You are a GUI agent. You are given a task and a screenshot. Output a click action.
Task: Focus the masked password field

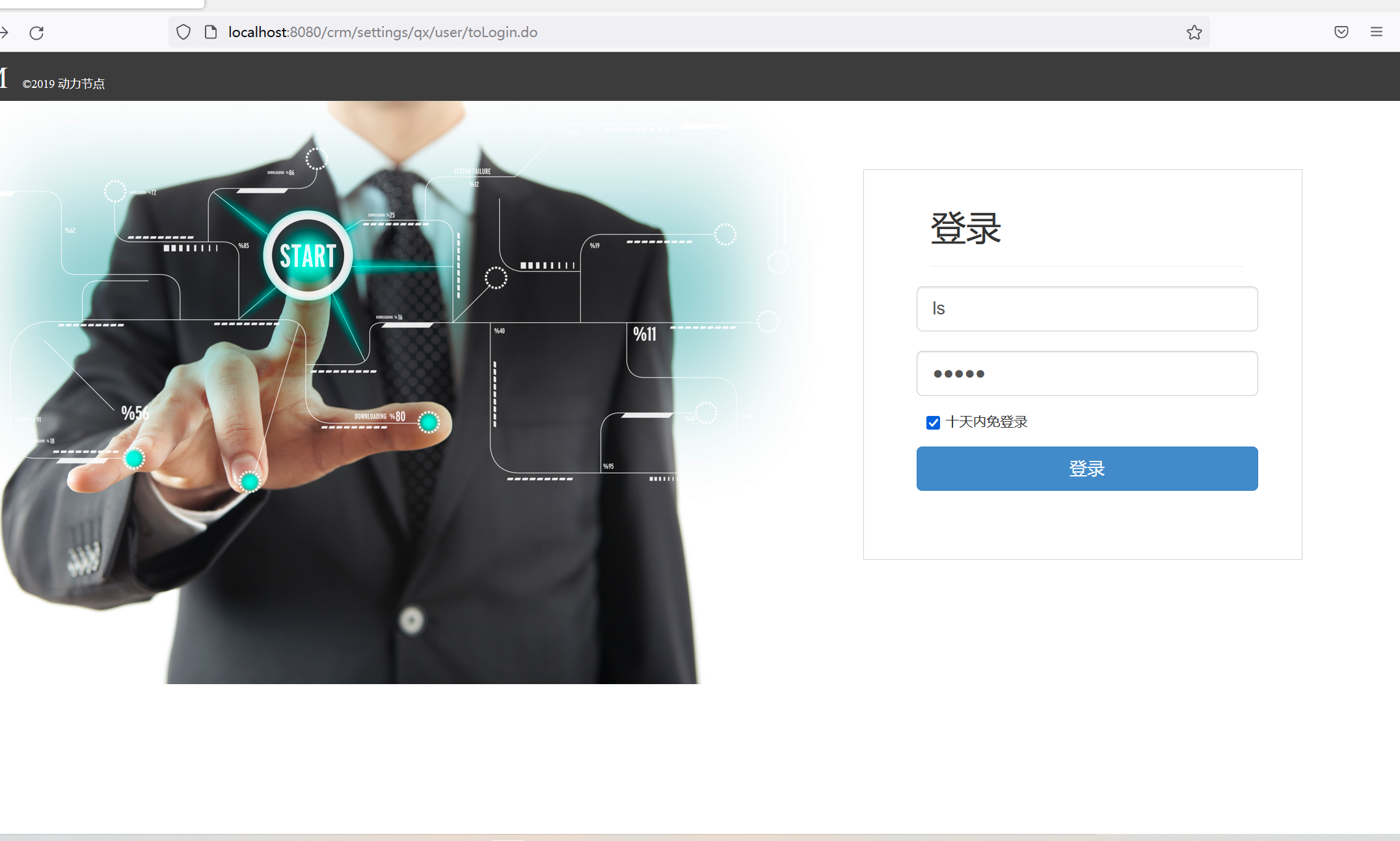[1086, 373]
